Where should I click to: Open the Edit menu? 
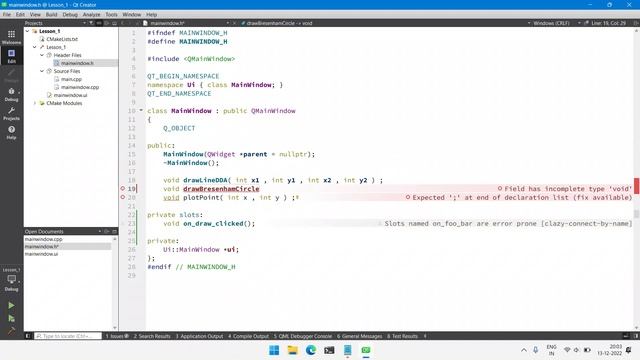pos(20,14)
